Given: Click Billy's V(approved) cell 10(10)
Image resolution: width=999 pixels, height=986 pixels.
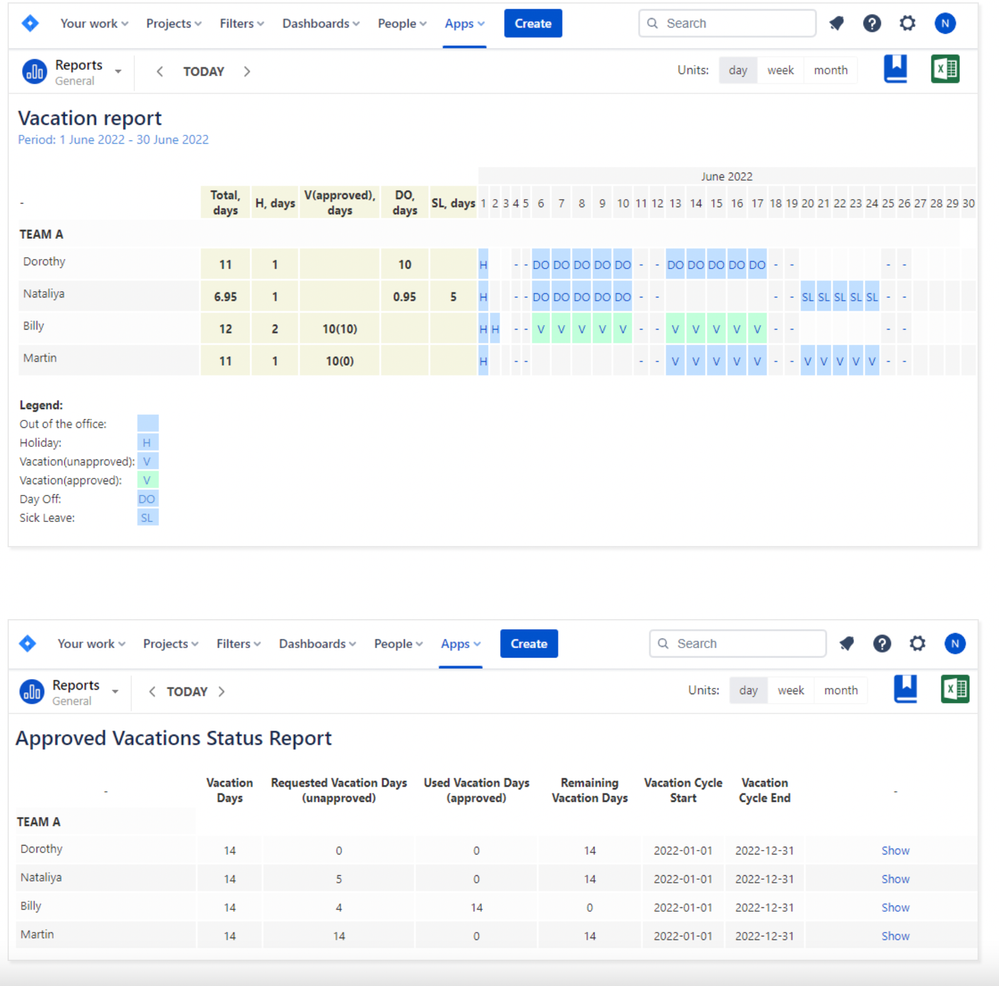Looking at the screenshot, I should [340, 329].
